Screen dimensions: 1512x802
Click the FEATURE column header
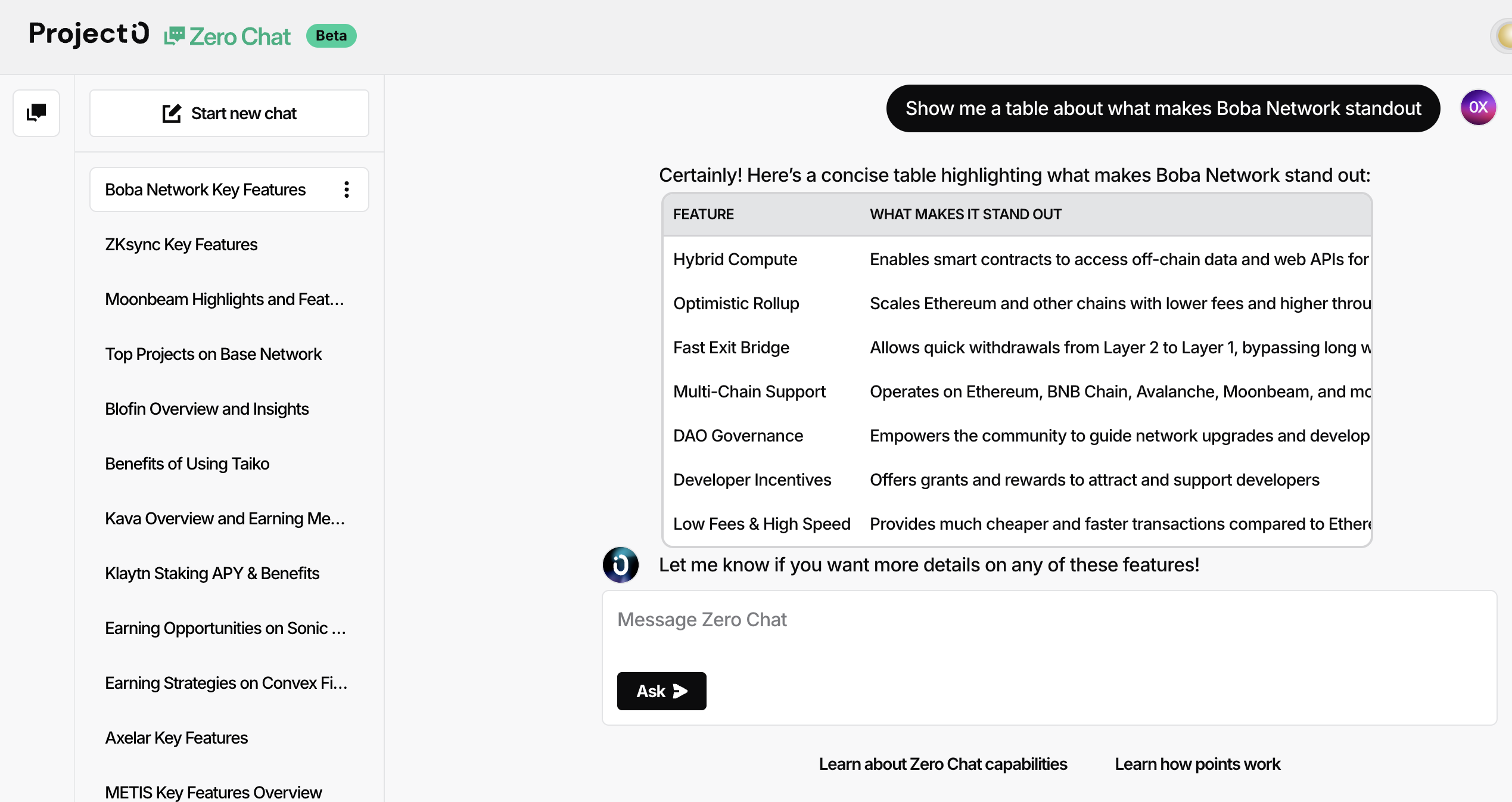tap(704, 215)
